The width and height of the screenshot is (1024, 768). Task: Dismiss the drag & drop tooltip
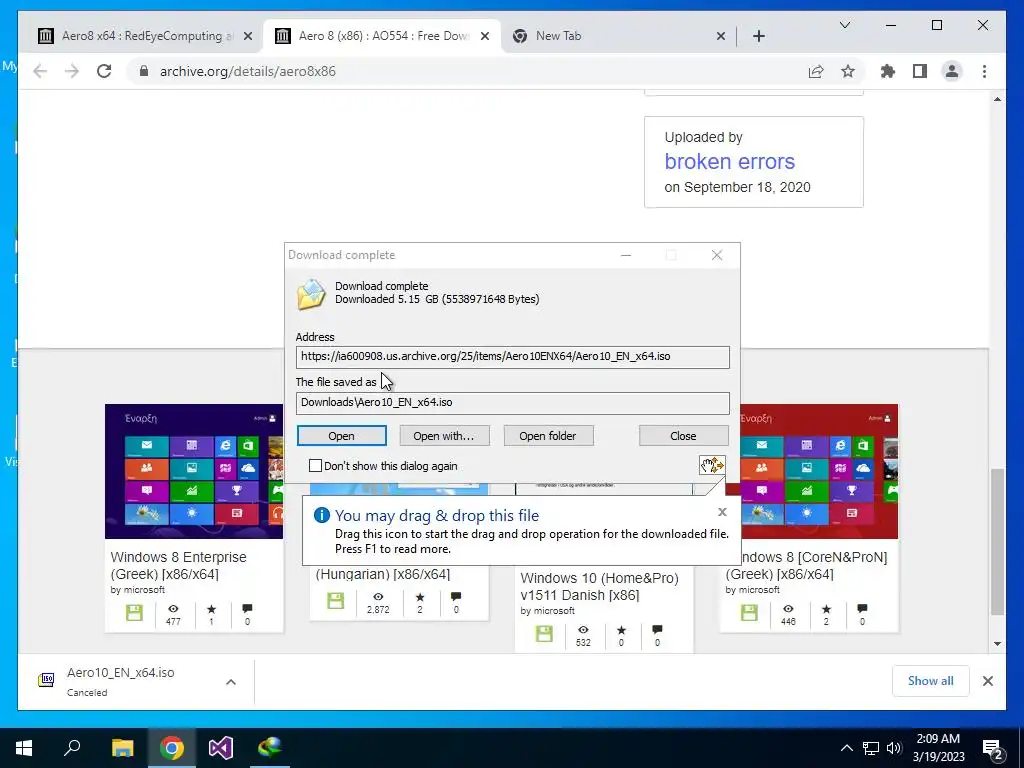722,512
